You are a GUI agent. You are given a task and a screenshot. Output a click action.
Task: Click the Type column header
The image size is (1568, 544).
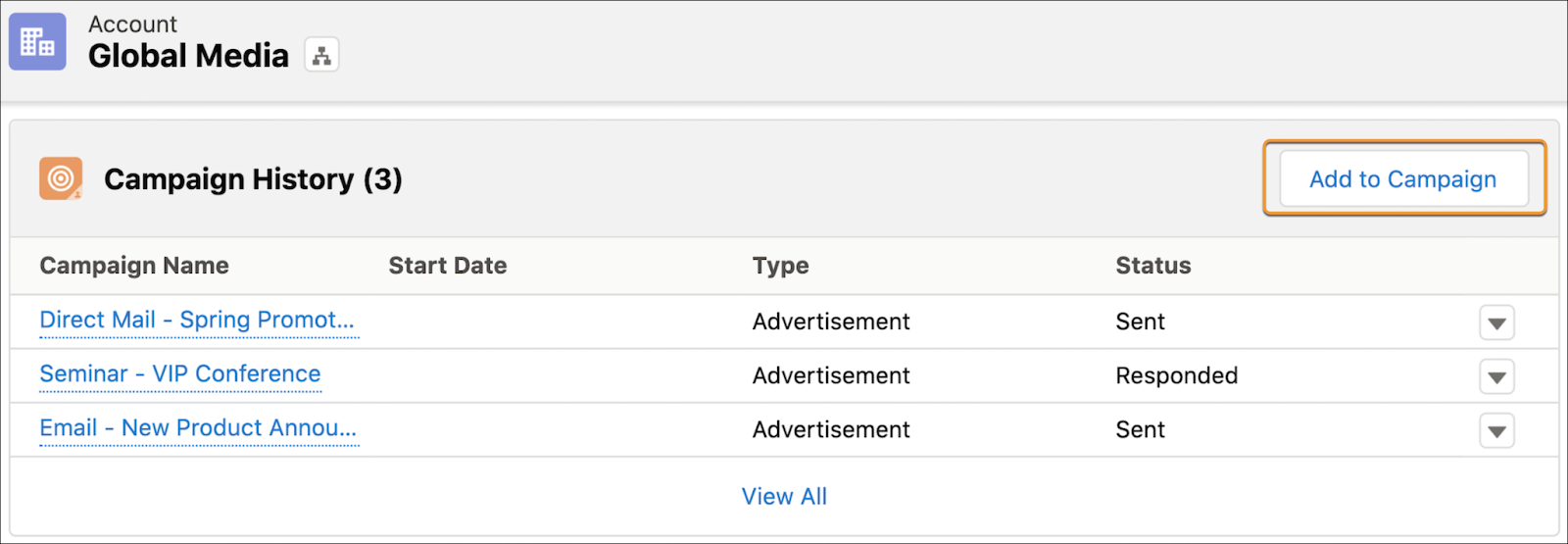pos(781,266)
